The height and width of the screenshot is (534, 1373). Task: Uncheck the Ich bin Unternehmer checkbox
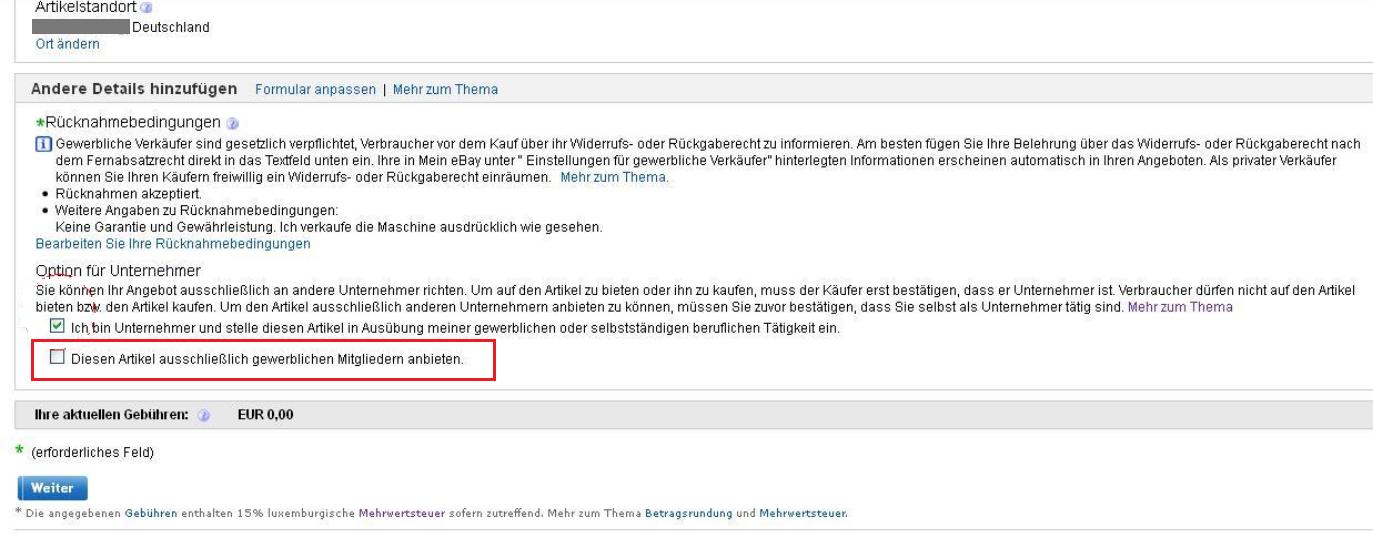point(57,326)
